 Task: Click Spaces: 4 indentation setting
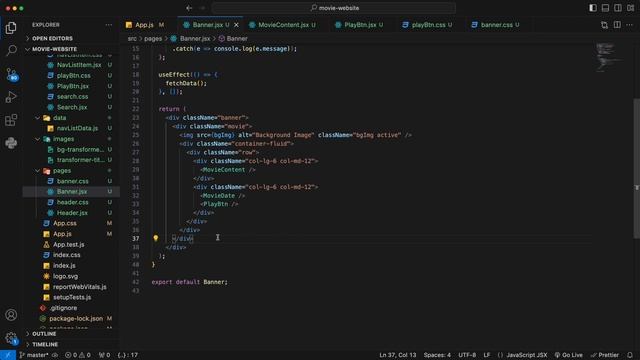(x=437, y=355)
